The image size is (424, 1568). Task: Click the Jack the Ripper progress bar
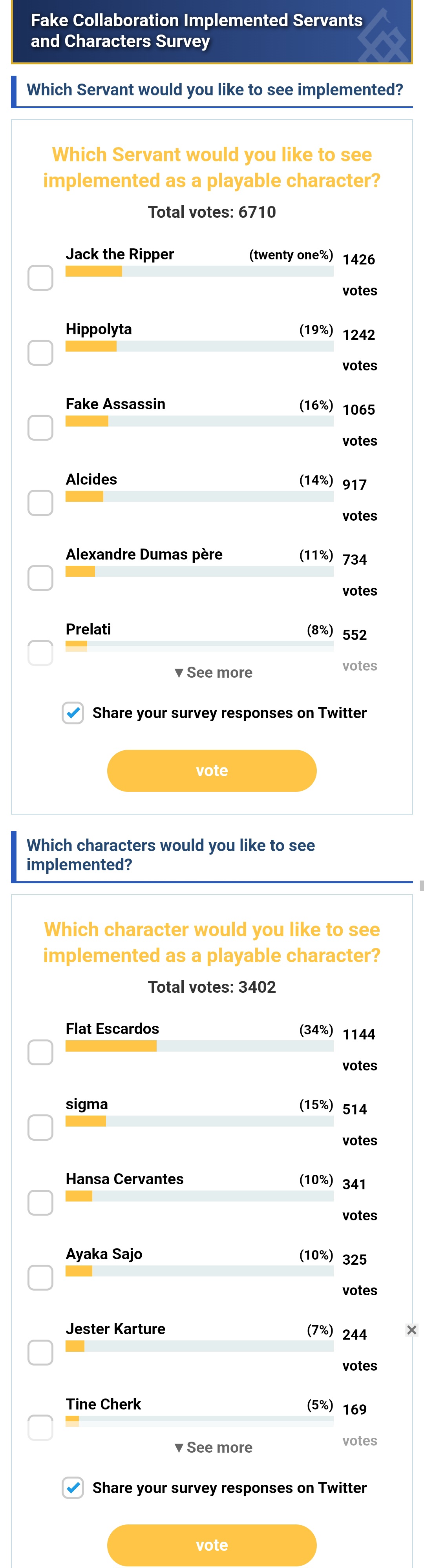click(199, 272)
